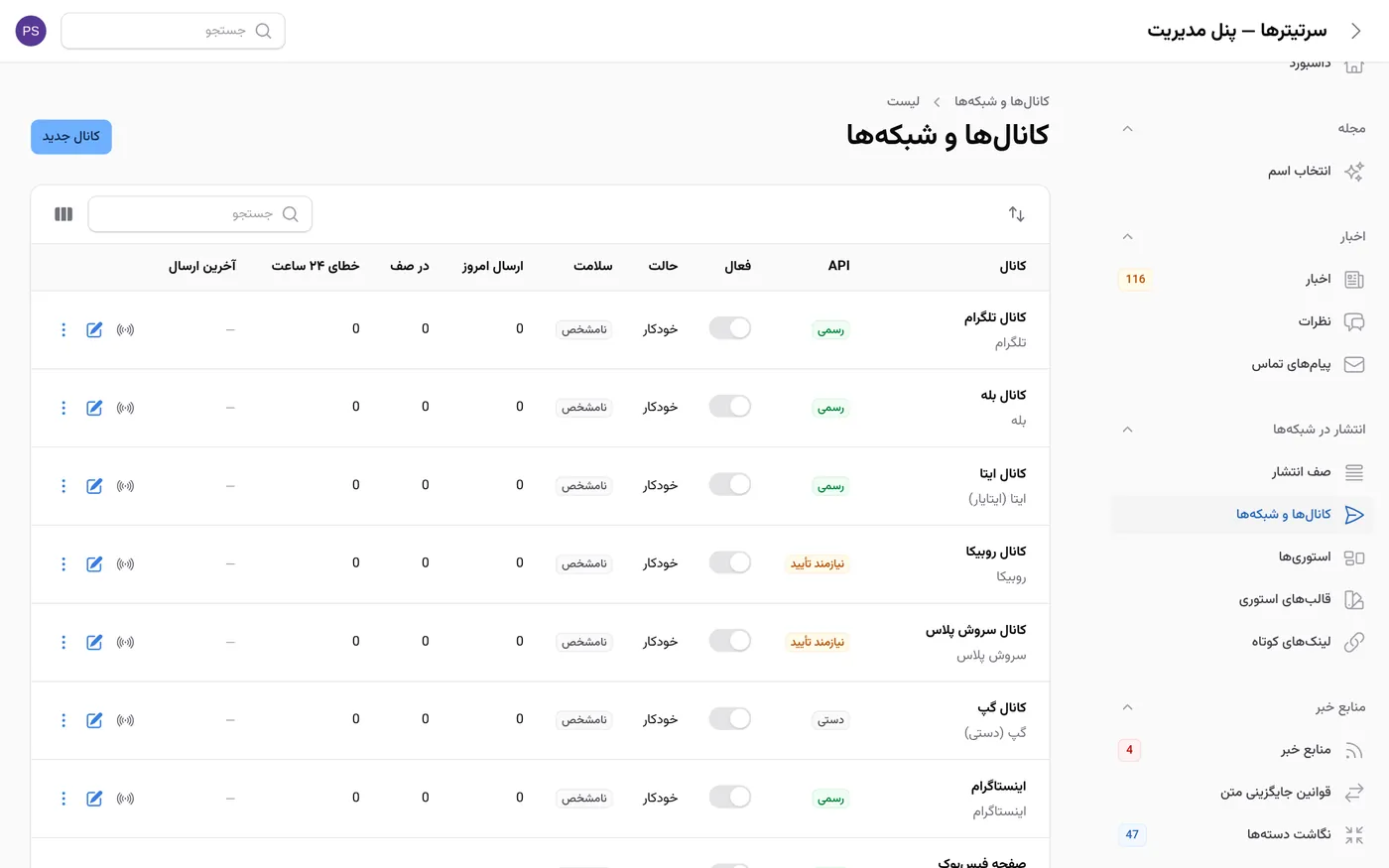Toggle the کانال گپ active switch

click(x=730, y=719)
